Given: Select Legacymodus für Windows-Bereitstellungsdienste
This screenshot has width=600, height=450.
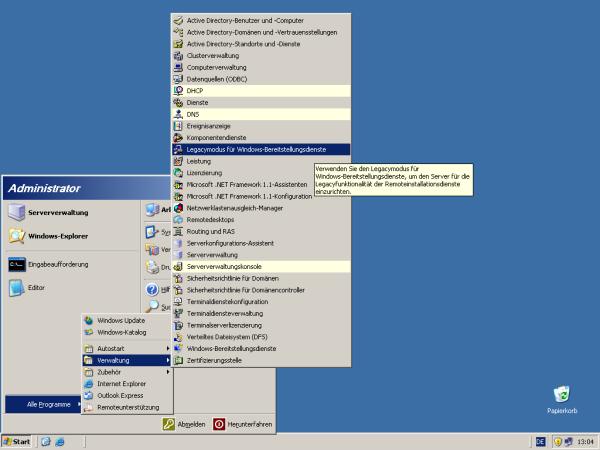Looking at the screenshot, I should coord(261,150).
